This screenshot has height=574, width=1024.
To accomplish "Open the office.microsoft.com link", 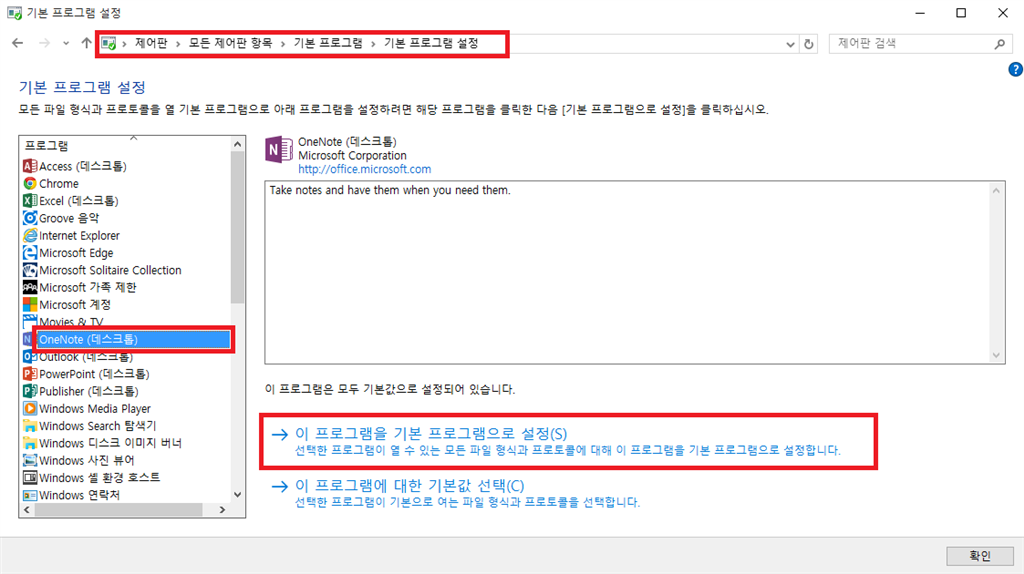I will 364,169.
